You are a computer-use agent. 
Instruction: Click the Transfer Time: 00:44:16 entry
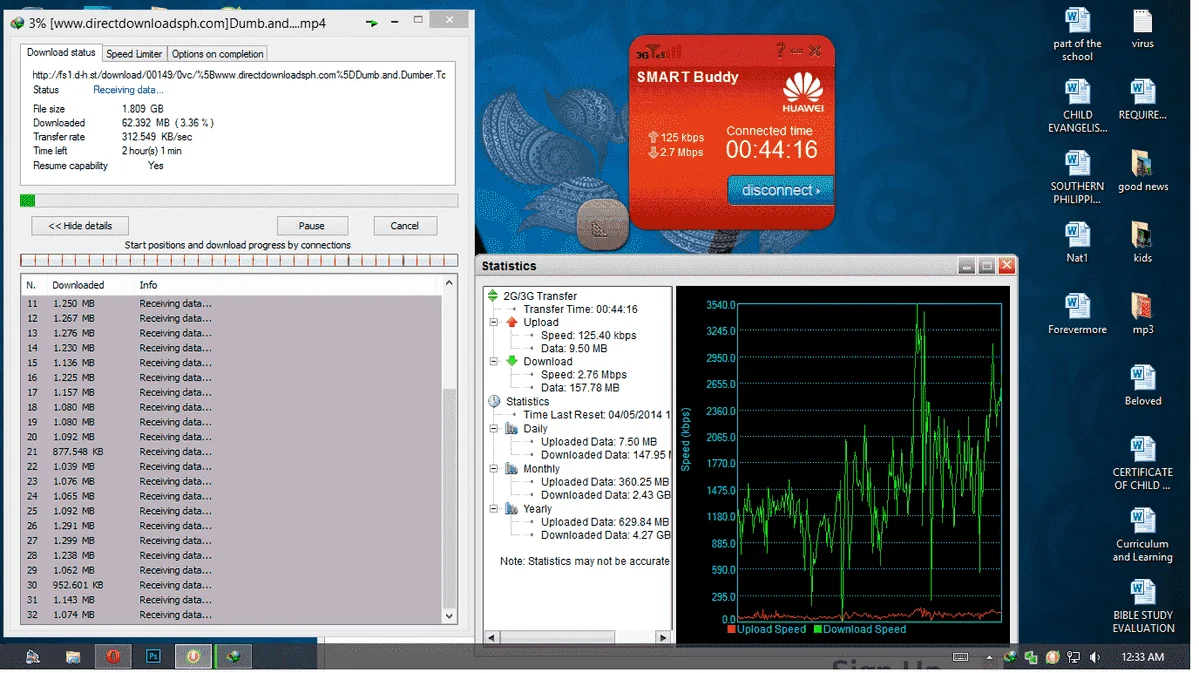click(580, 310)
